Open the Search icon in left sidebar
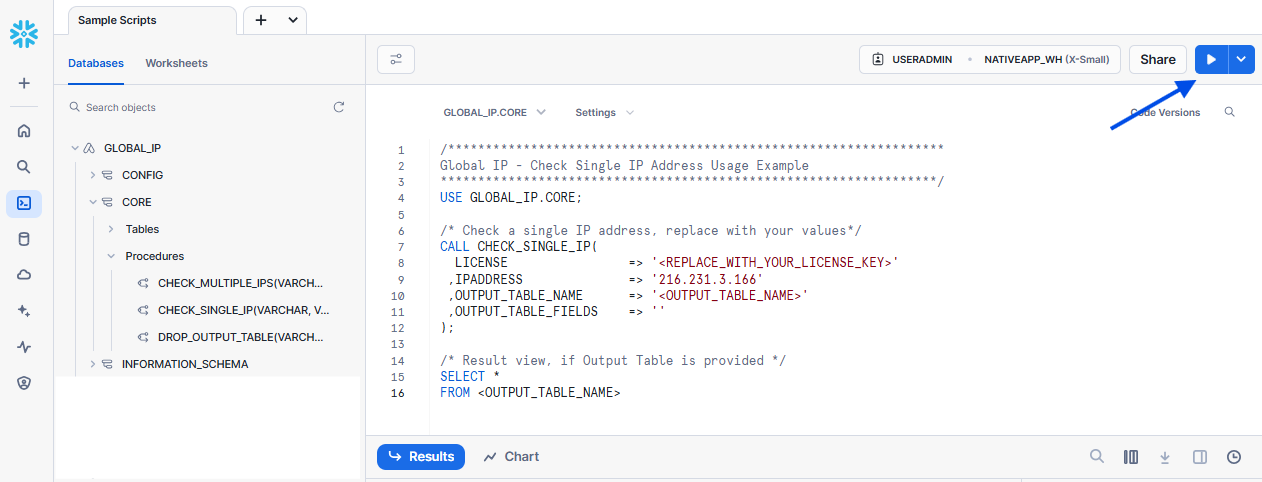 pos(24,167)
